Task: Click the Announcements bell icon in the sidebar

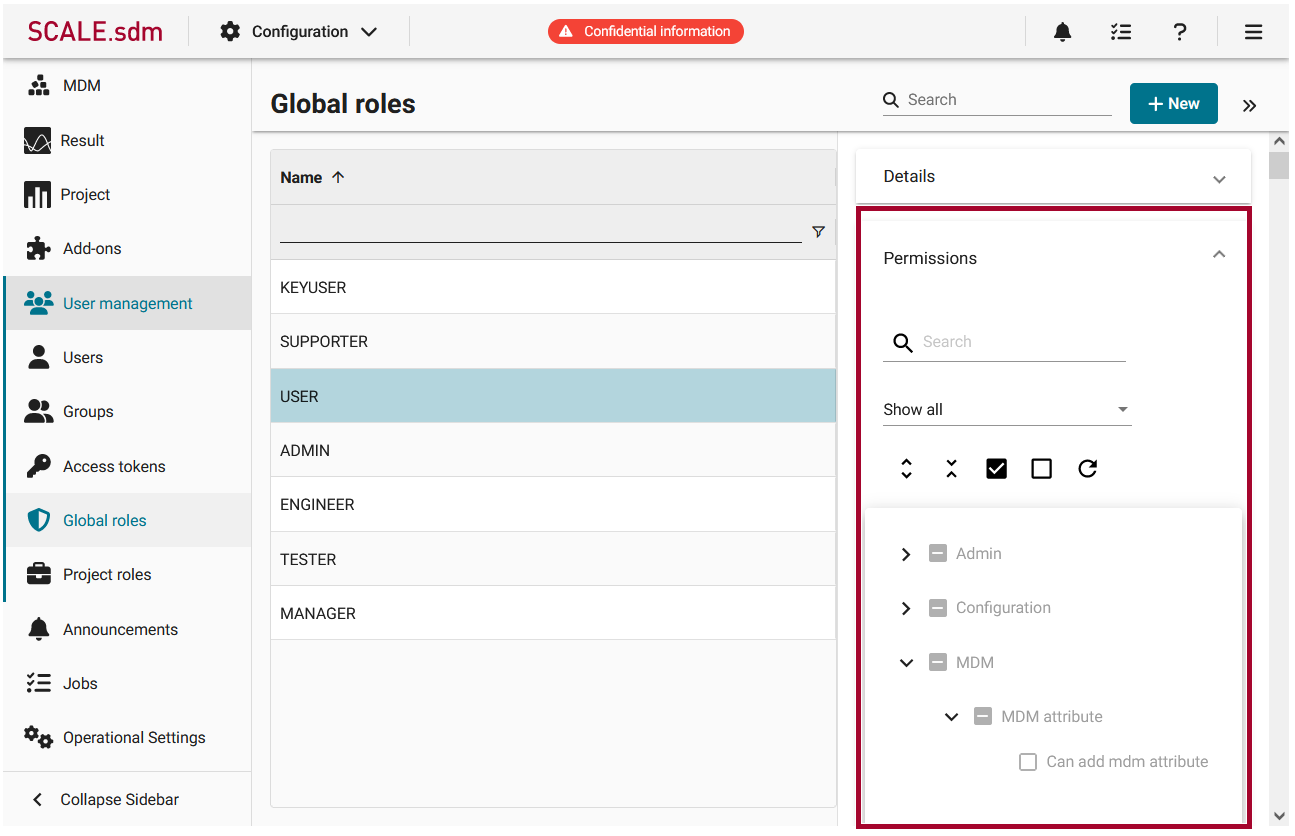Action: (x=39, y=629)
